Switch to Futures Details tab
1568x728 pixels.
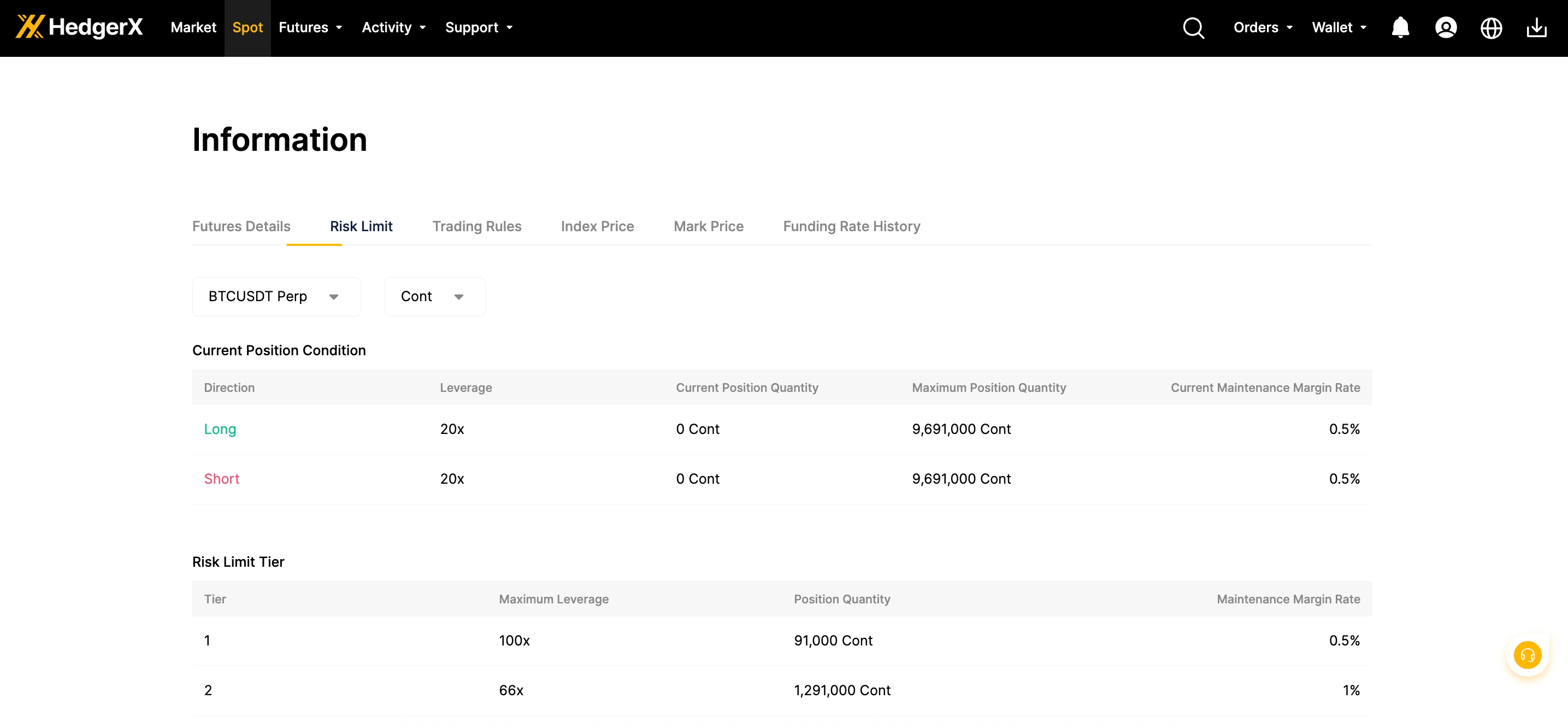point(241,226)
